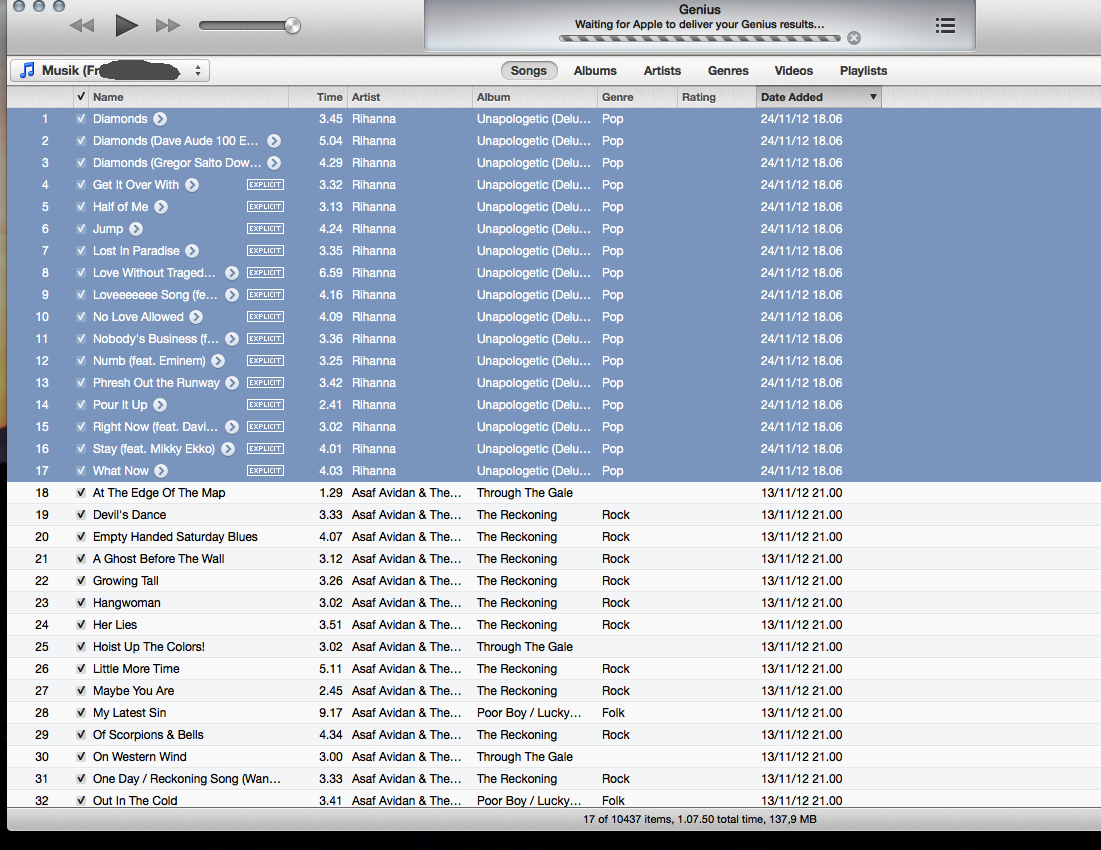Open arrow menu next to Diamonds track 1

tap(160, 119)
